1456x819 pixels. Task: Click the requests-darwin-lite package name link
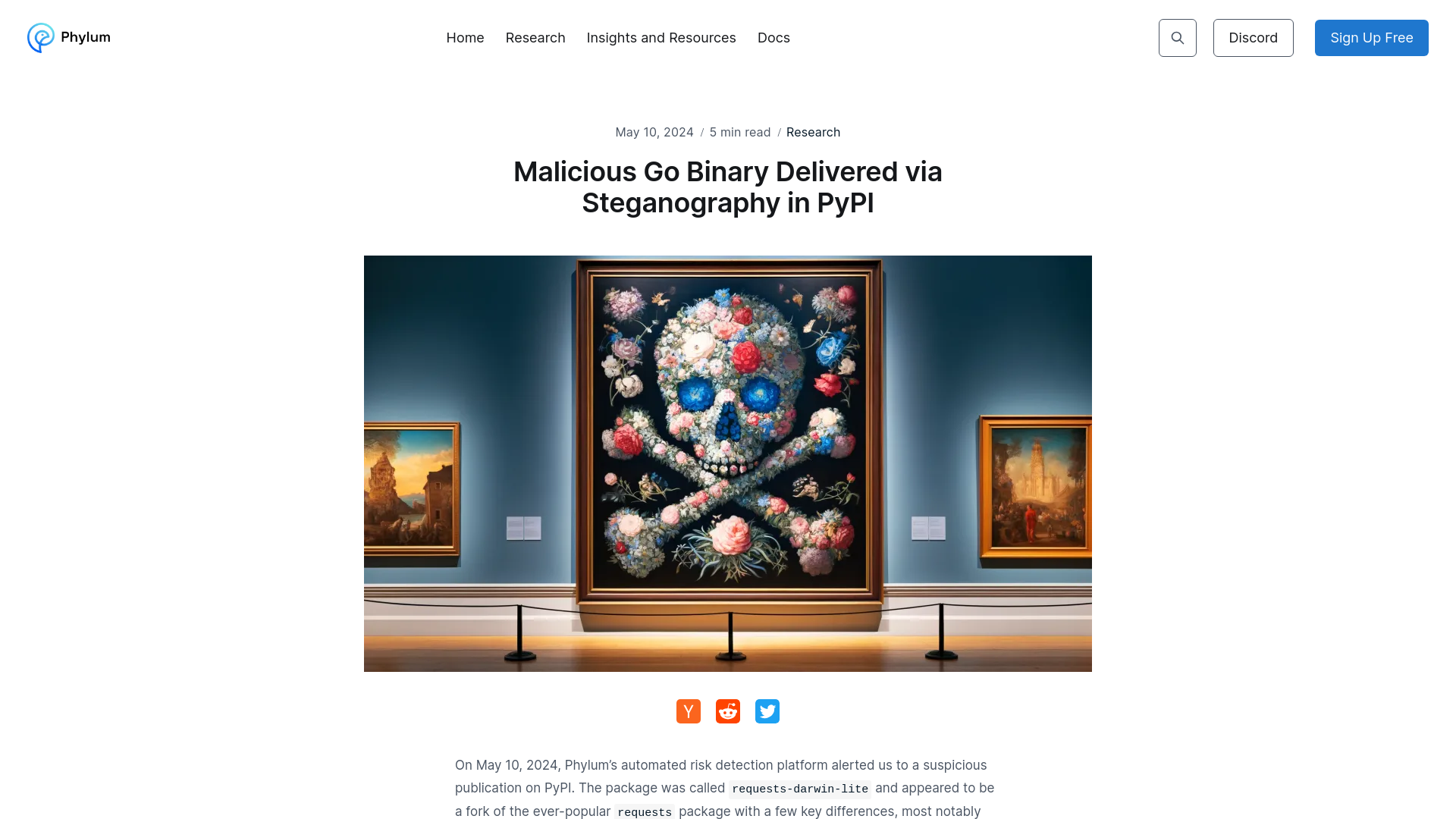(800, 788)
